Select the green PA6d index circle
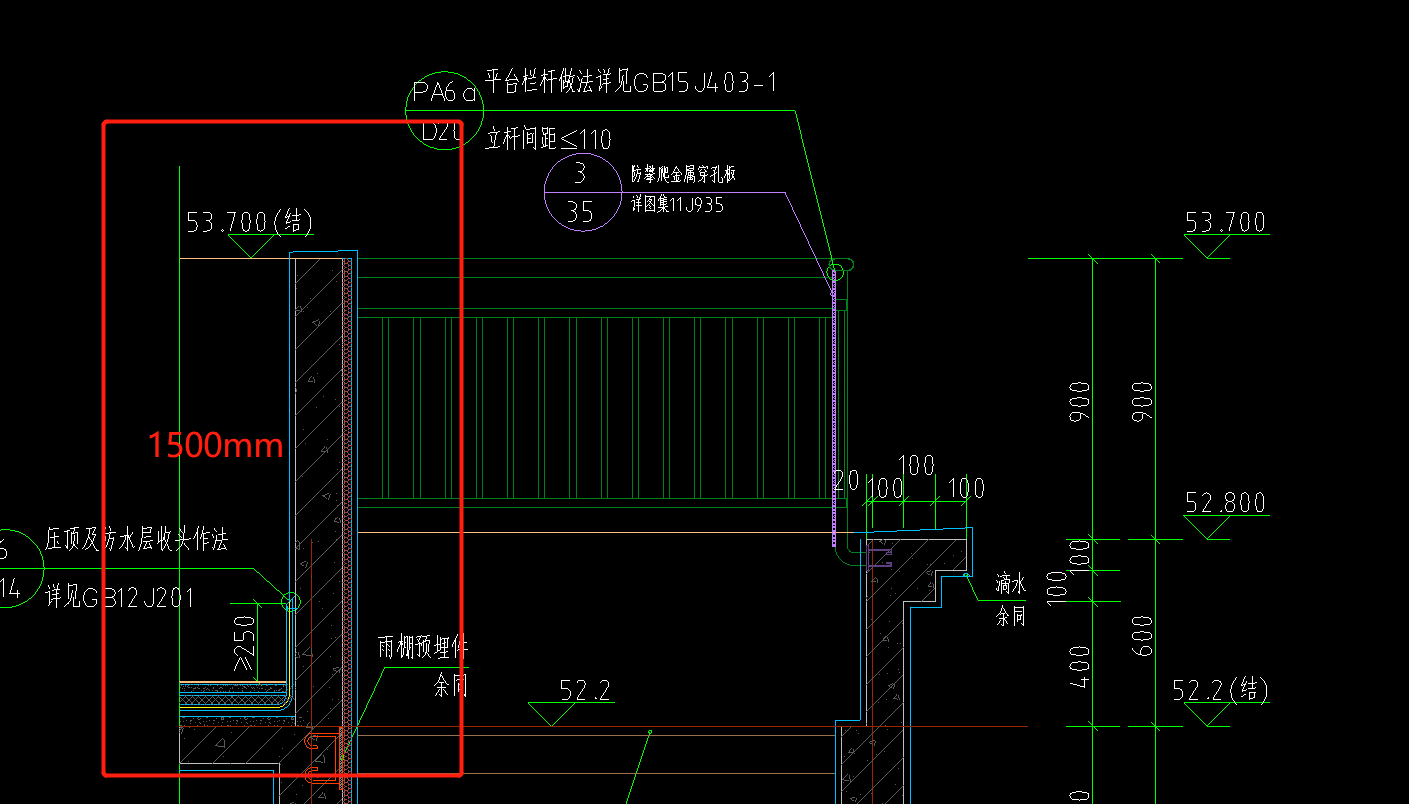 (445, 111)
